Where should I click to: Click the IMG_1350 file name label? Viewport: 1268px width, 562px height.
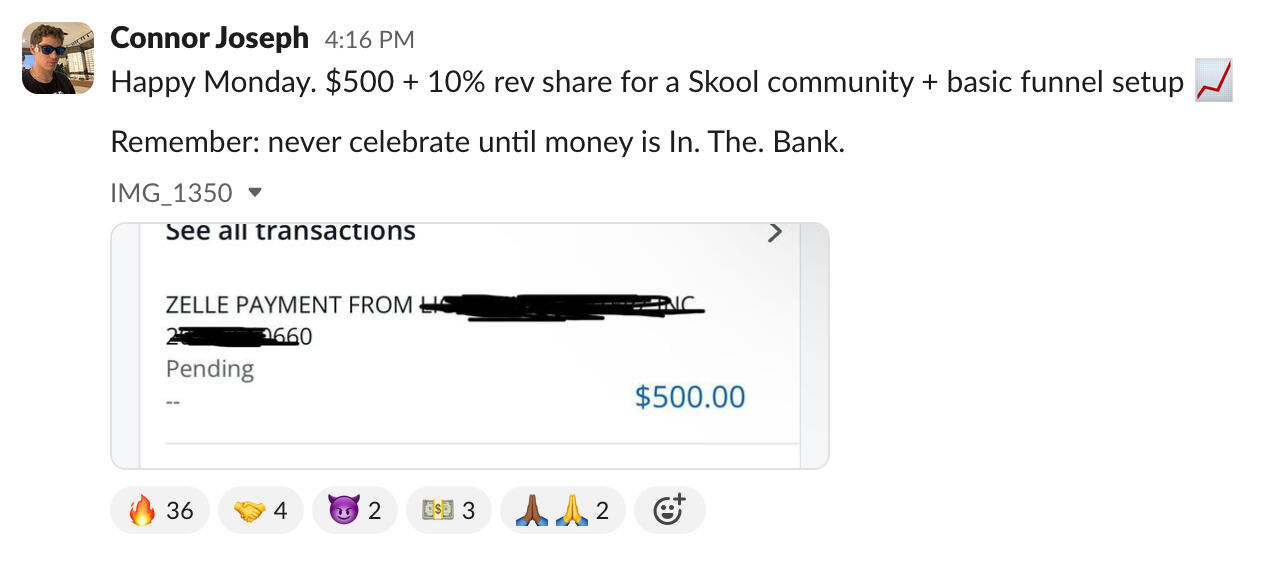[171, 192]
